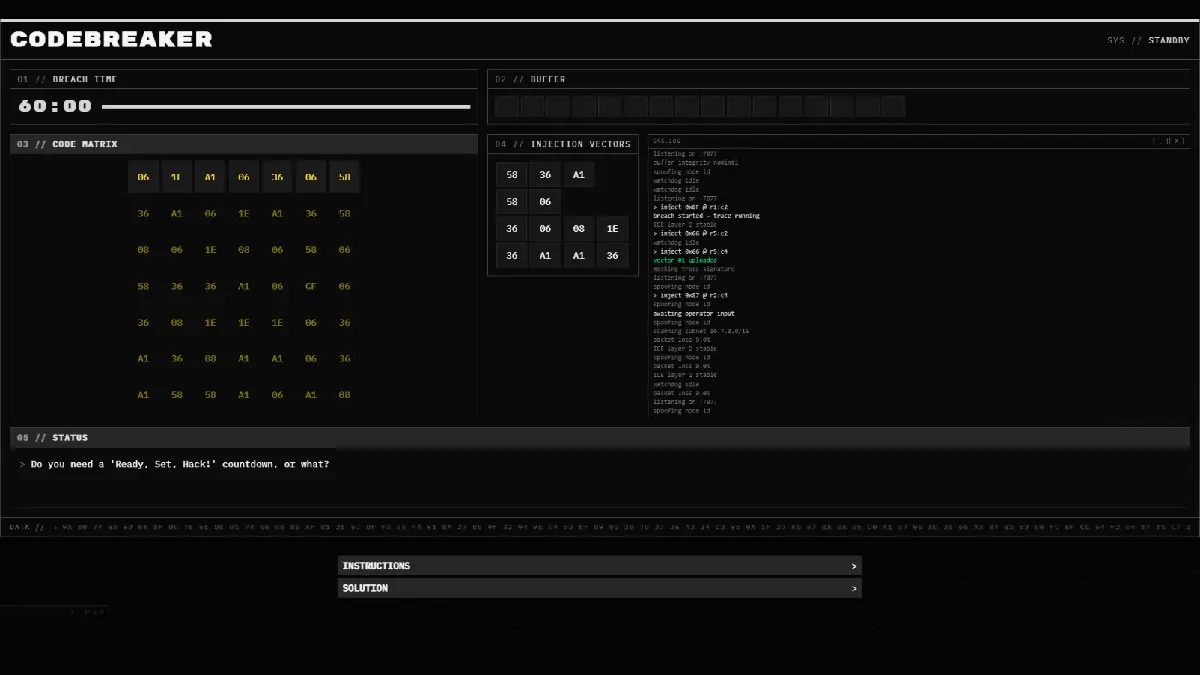Click the STATUS panel header

click(x=600, y=438)
